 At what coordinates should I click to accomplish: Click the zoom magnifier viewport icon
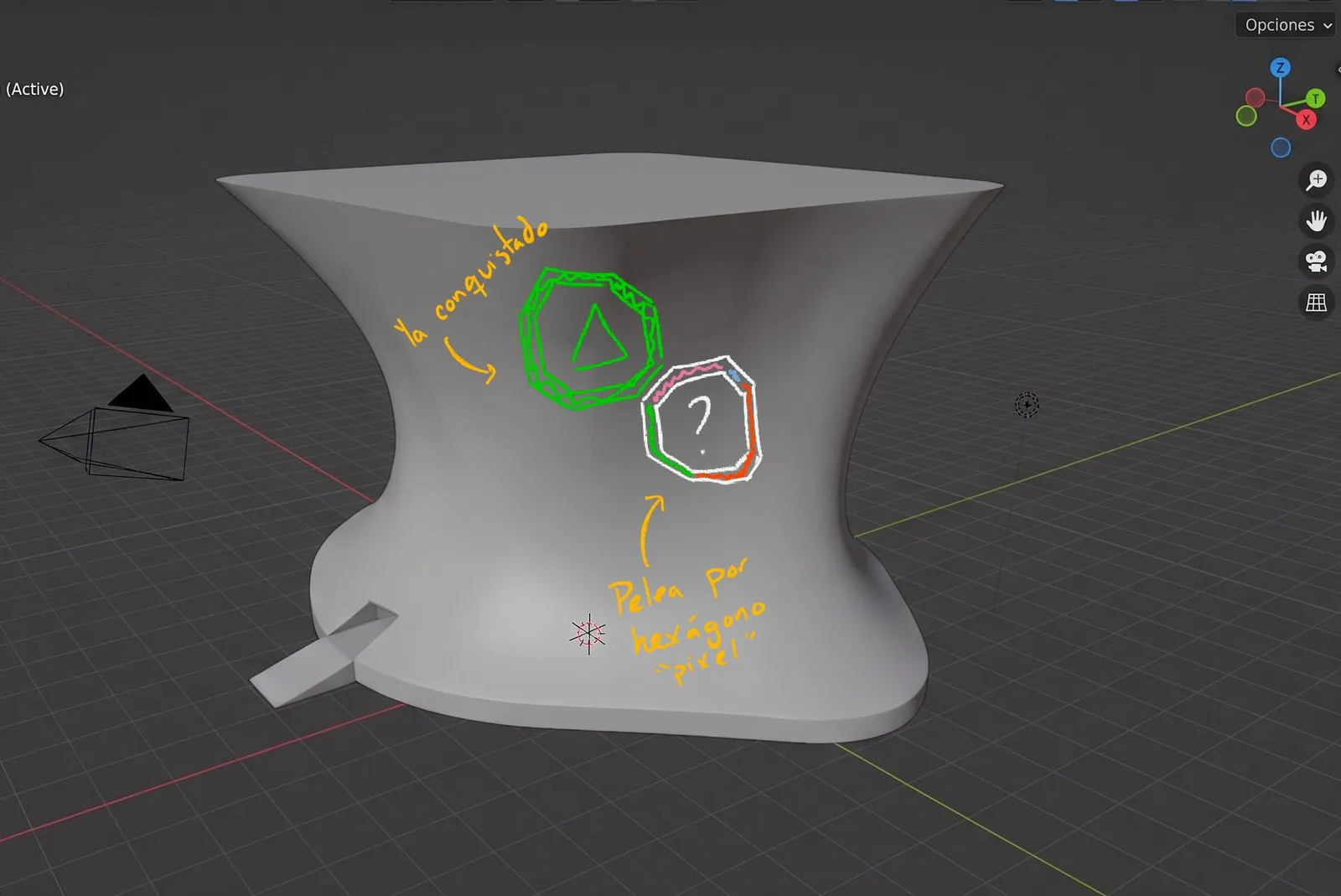pos(1316,180)
